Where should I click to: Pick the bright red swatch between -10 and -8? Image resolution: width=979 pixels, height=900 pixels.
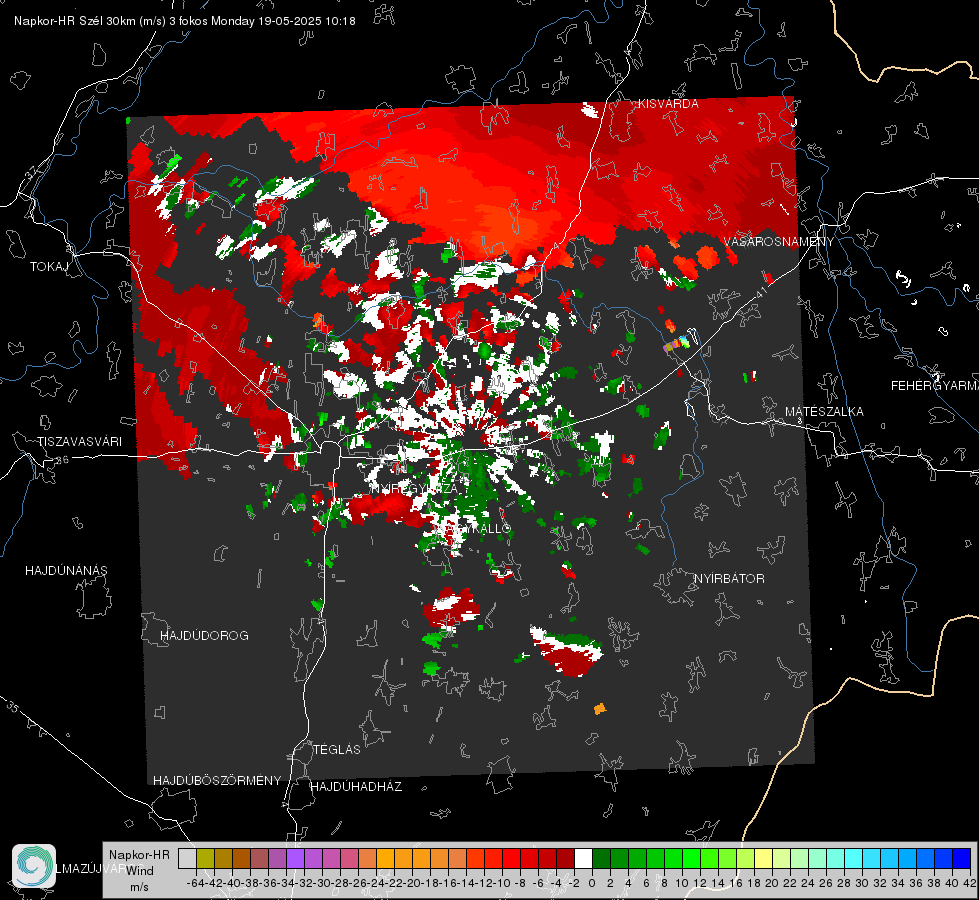pos(511,858)
